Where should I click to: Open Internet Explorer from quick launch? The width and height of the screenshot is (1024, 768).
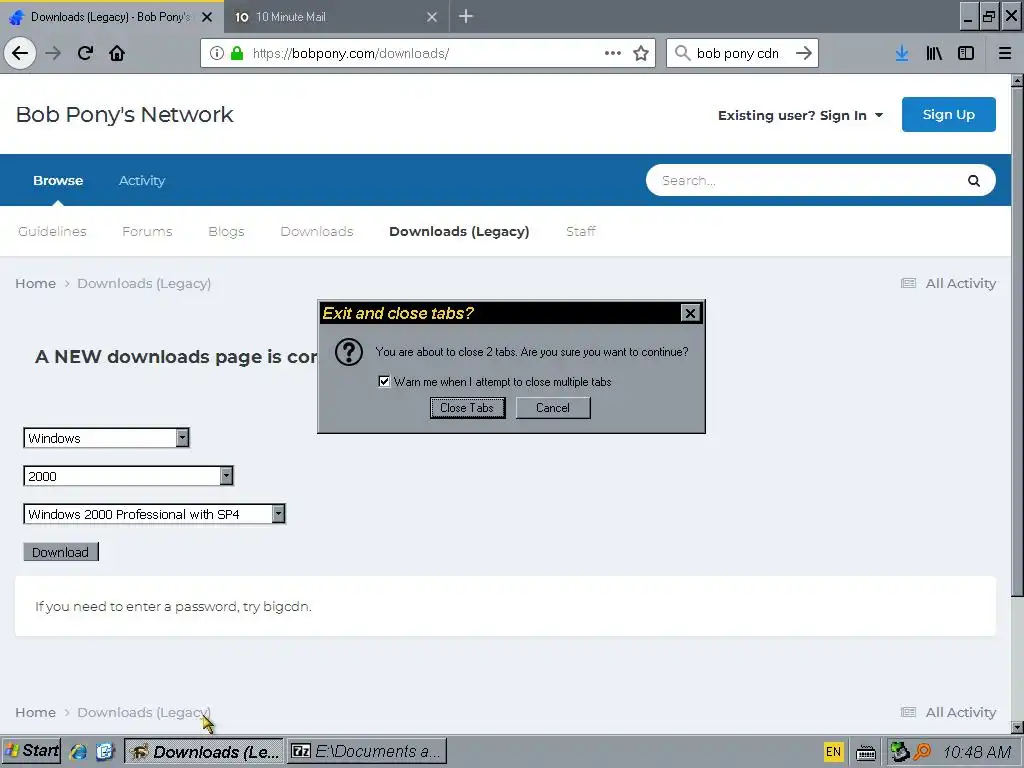pos(79,752)
